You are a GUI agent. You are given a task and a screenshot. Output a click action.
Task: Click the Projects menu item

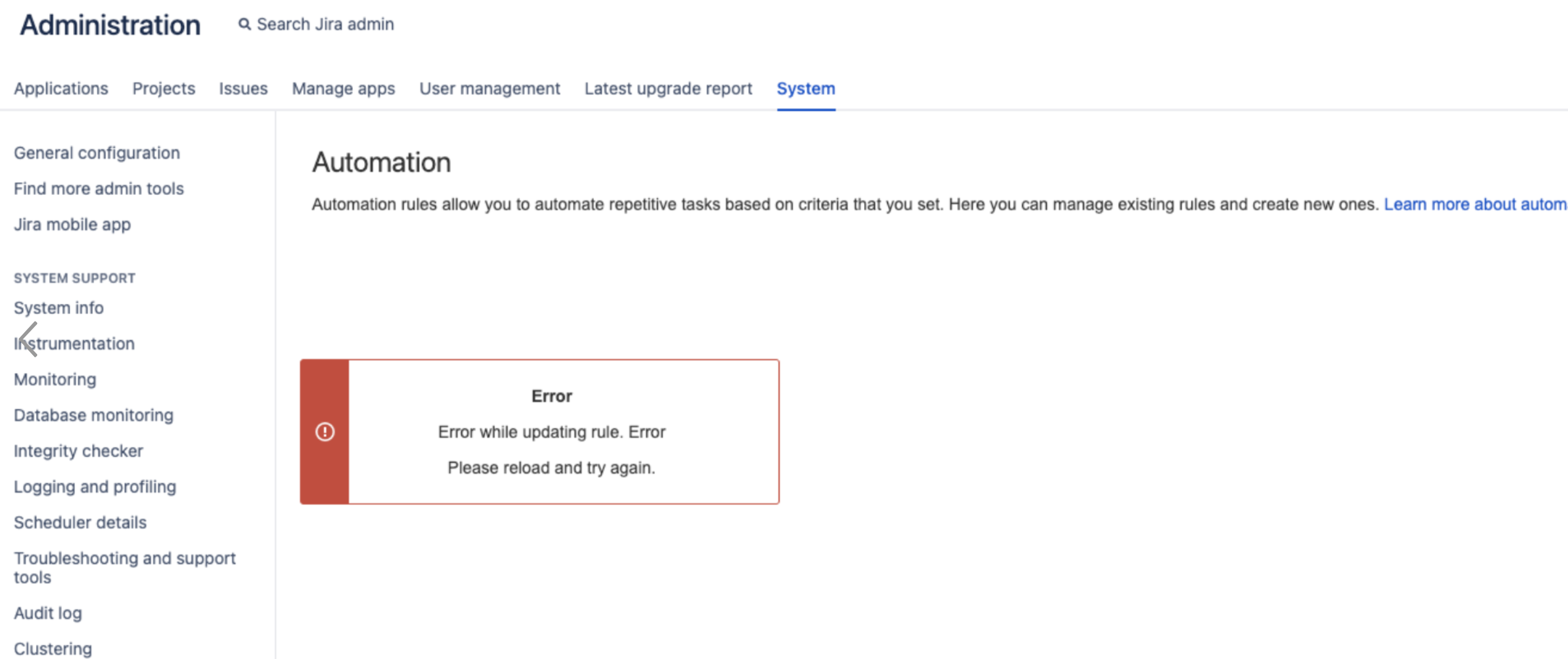click(164, 89)
